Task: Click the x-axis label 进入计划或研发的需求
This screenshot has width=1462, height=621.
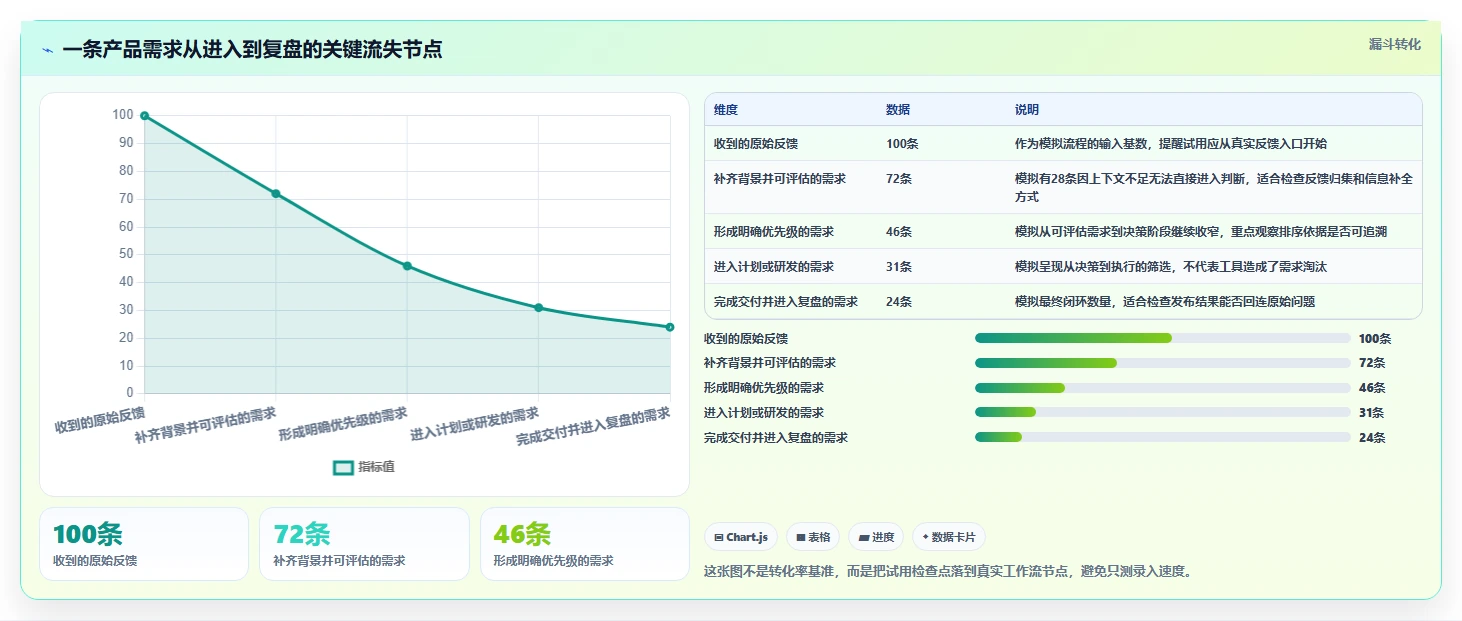Action: pos(475,425)
